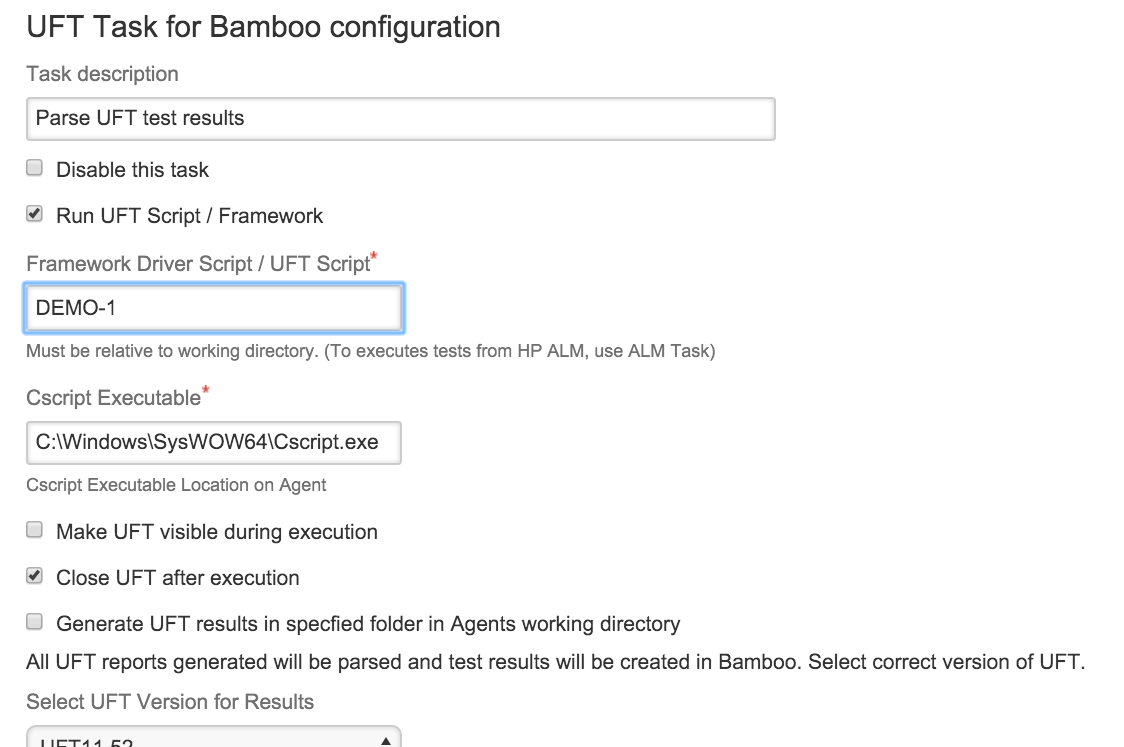
Task: Check 'Generate UFT results in specfied folder'
Action: click(33, 621)
